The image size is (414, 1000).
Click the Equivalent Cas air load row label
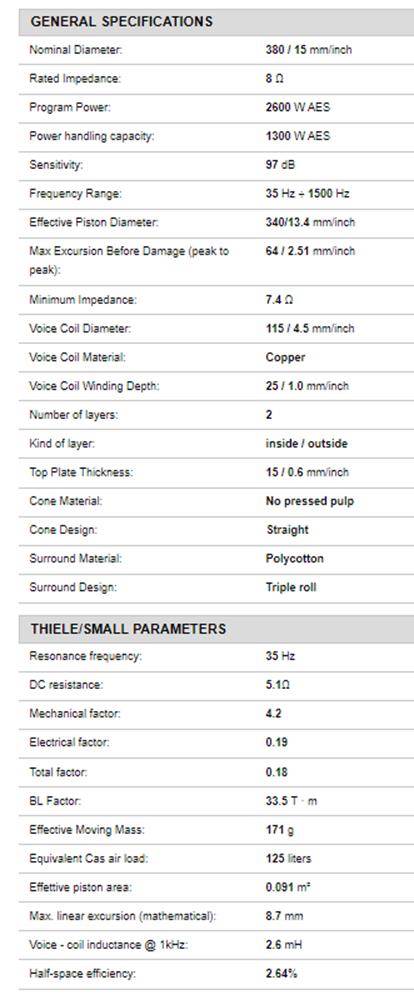(88, 858)
